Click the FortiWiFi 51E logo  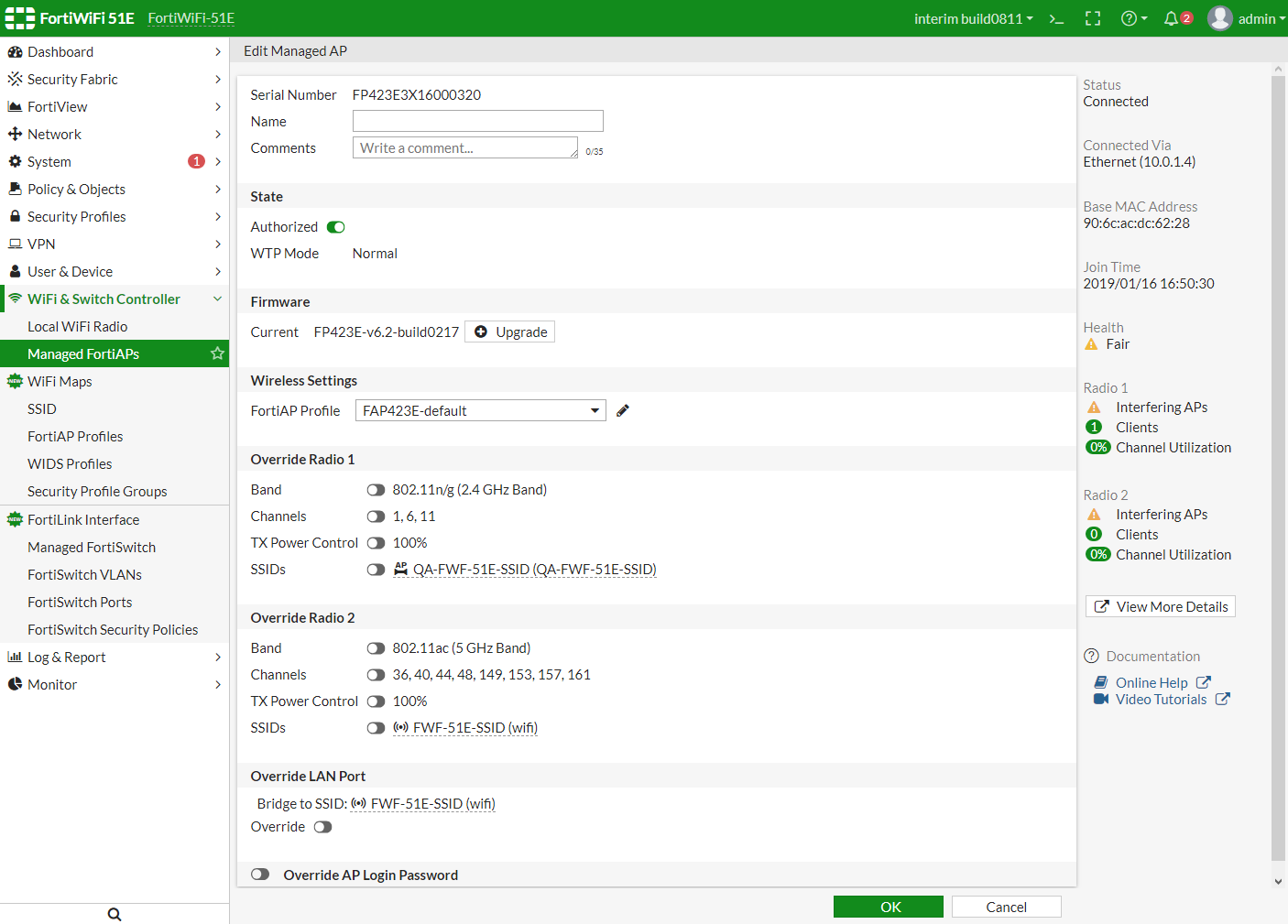tap(70, 18)
